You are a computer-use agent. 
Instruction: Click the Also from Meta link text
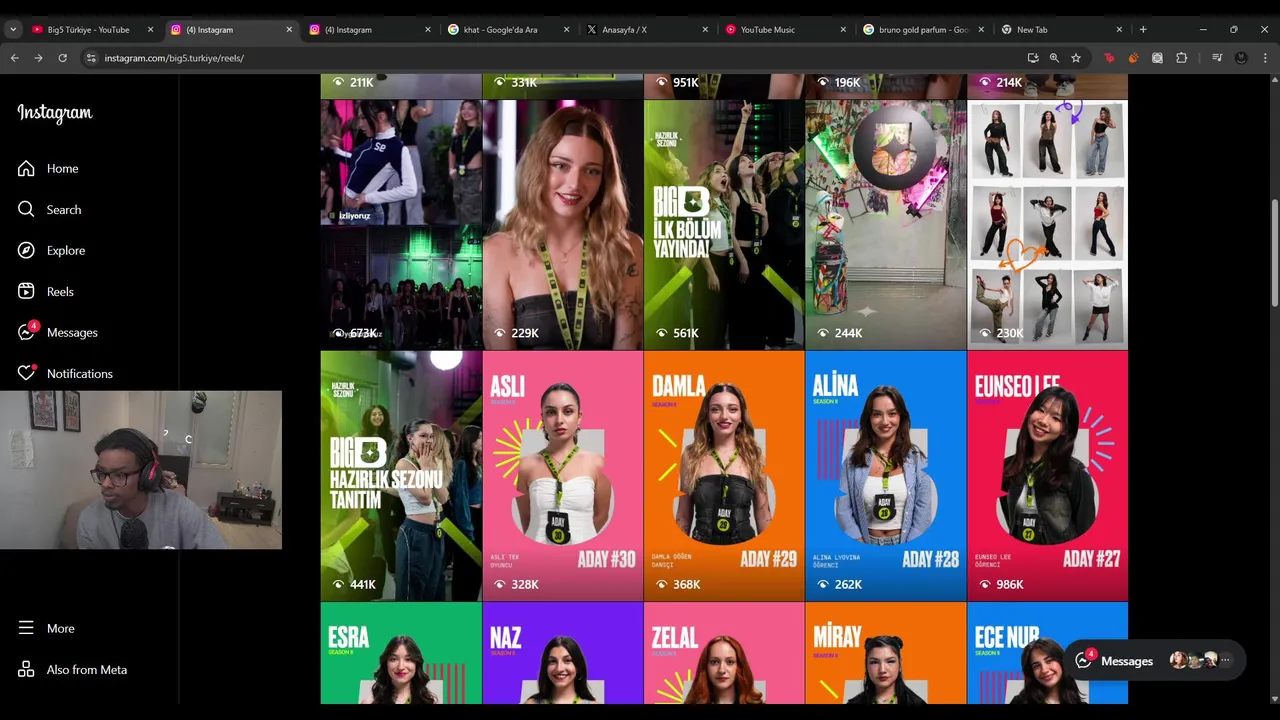(87, 669)
